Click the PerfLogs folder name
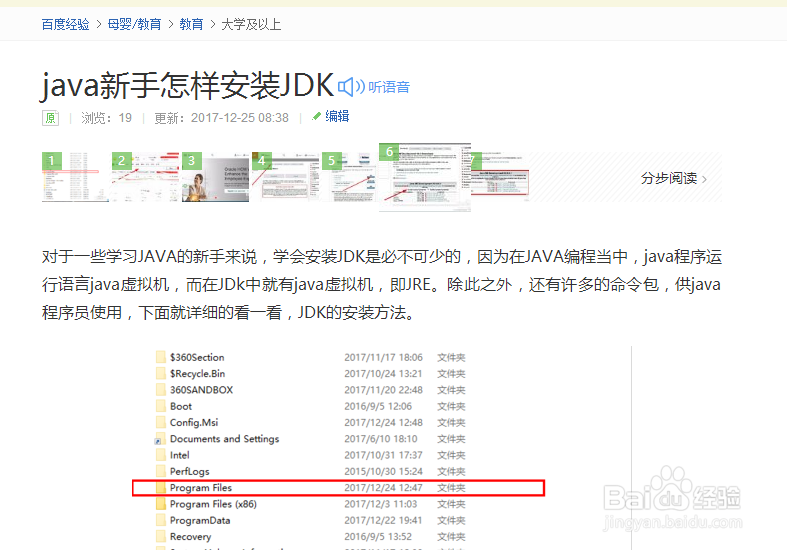The image size is (787, 550). click(x=189, y=471)
